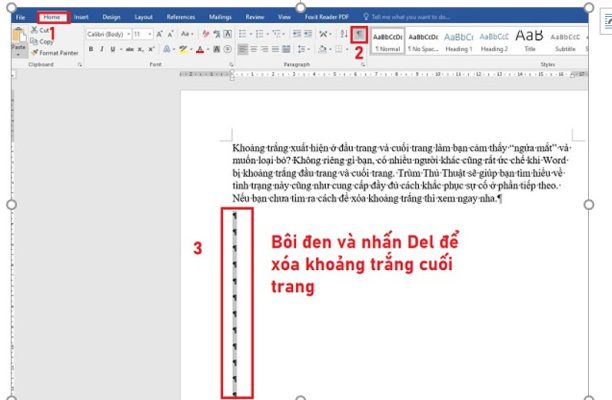Open the Foxit Reader PDF tab
The image size is (612, 400).
[x=327, y=17]
